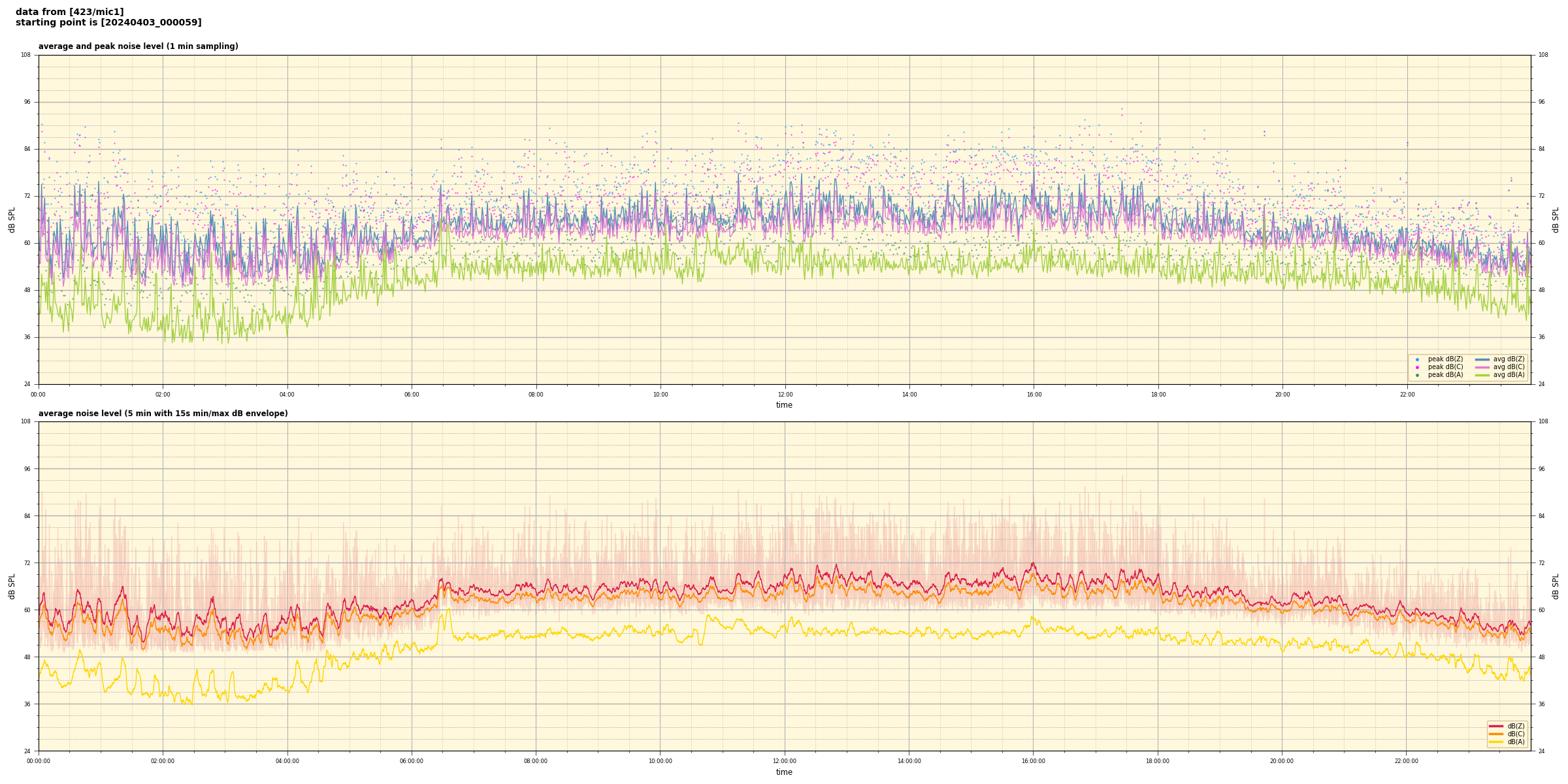The image size is (1568, 784).
Task: Click the yellow dB(A) entry in bottom legend
Action: 1495,742
